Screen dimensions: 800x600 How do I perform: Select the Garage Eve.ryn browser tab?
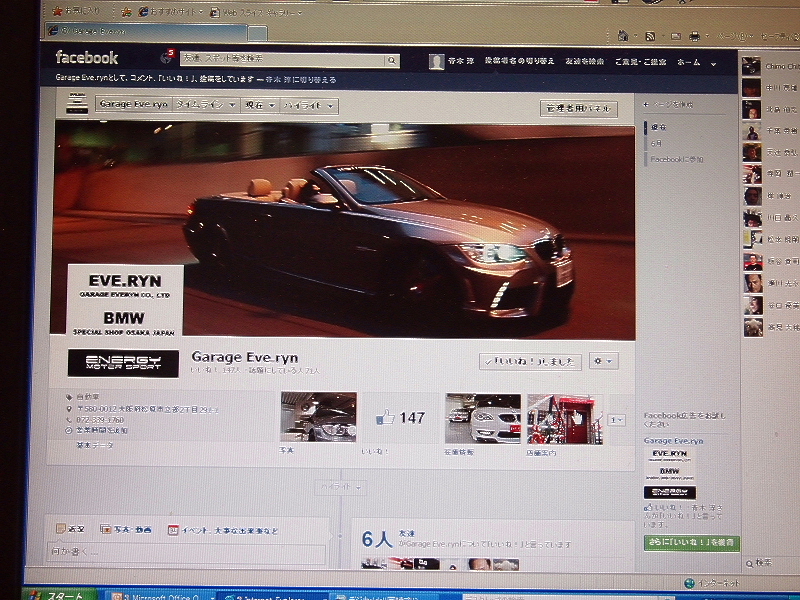pos(146,31)
